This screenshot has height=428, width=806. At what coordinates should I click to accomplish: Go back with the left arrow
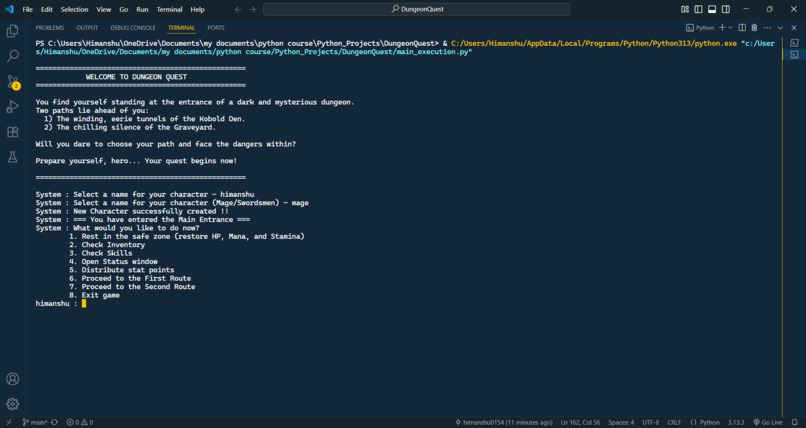tap(238, 9)
